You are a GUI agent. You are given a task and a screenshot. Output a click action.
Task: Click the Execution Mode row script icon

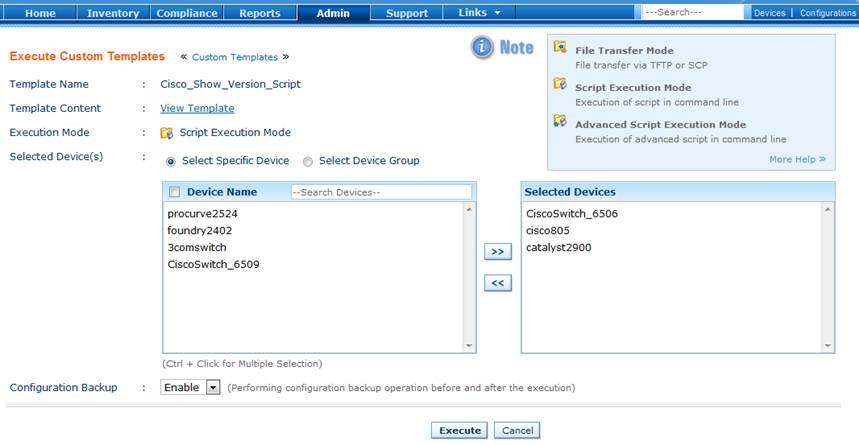pos(166,133)
